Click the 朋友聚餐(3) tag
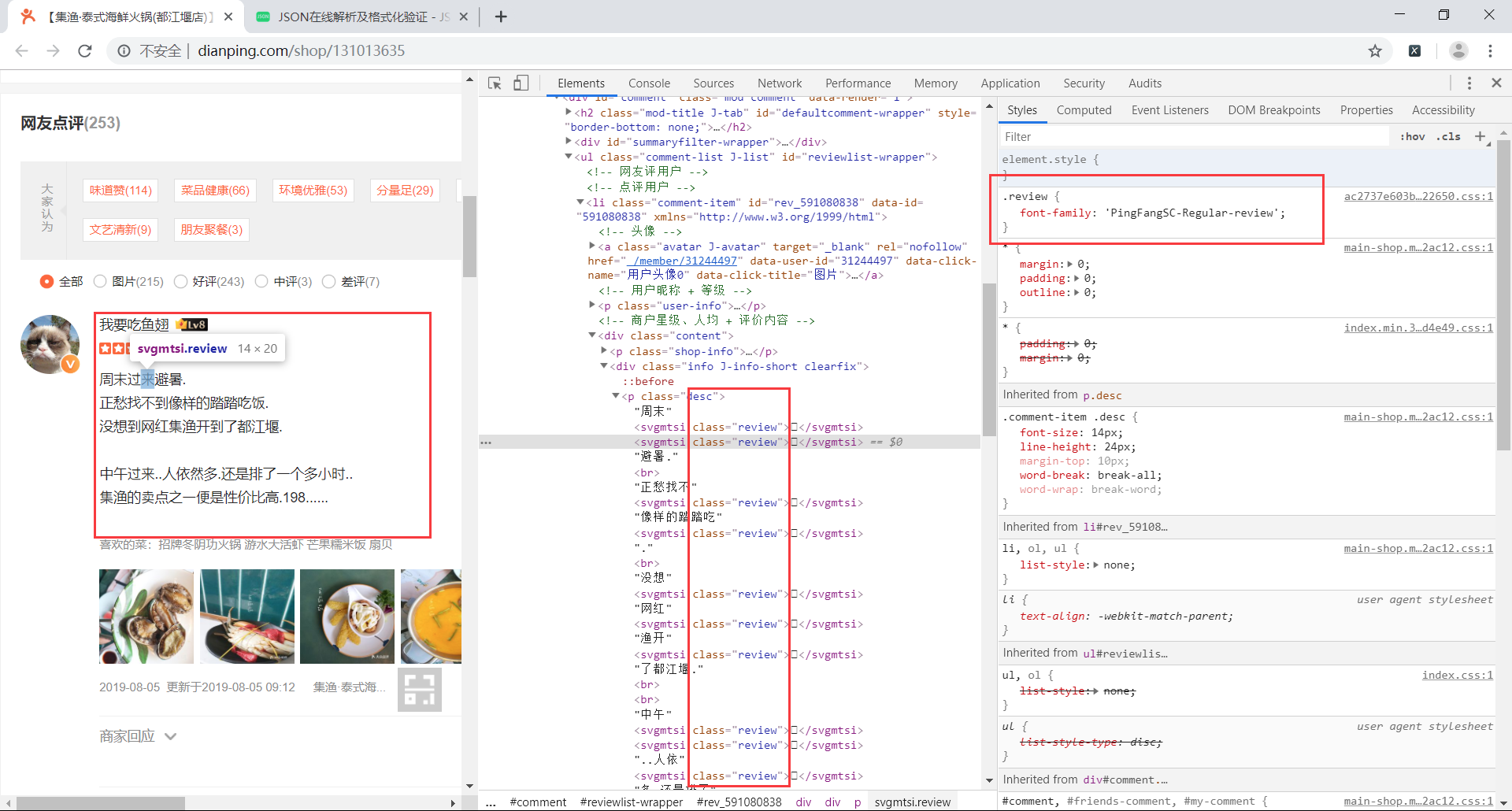The height and width of the screenshot is (811, 1512). point(211,229)
